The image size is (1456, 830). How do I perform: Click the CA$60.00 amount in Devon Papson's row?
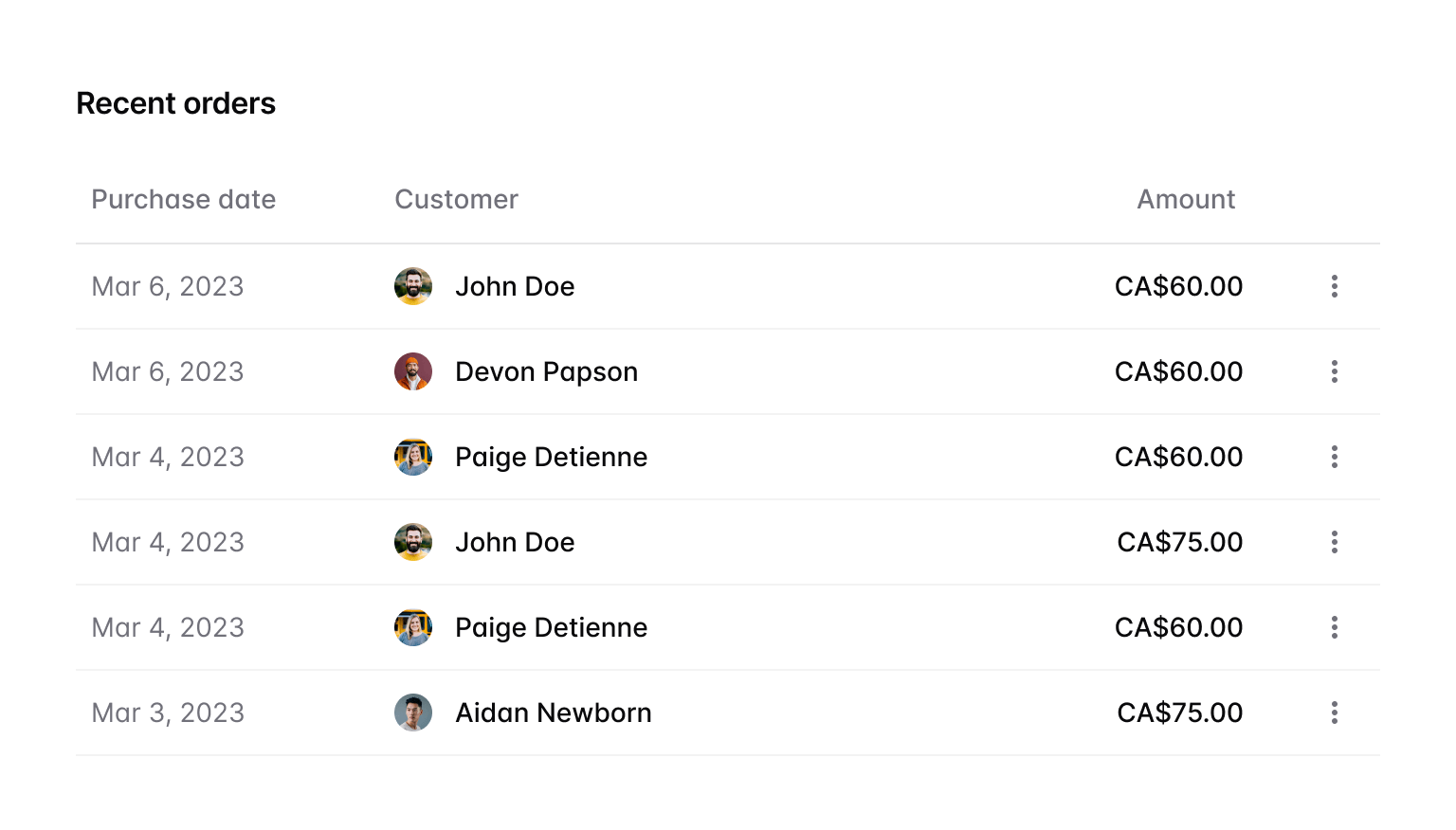(1178, 371)
